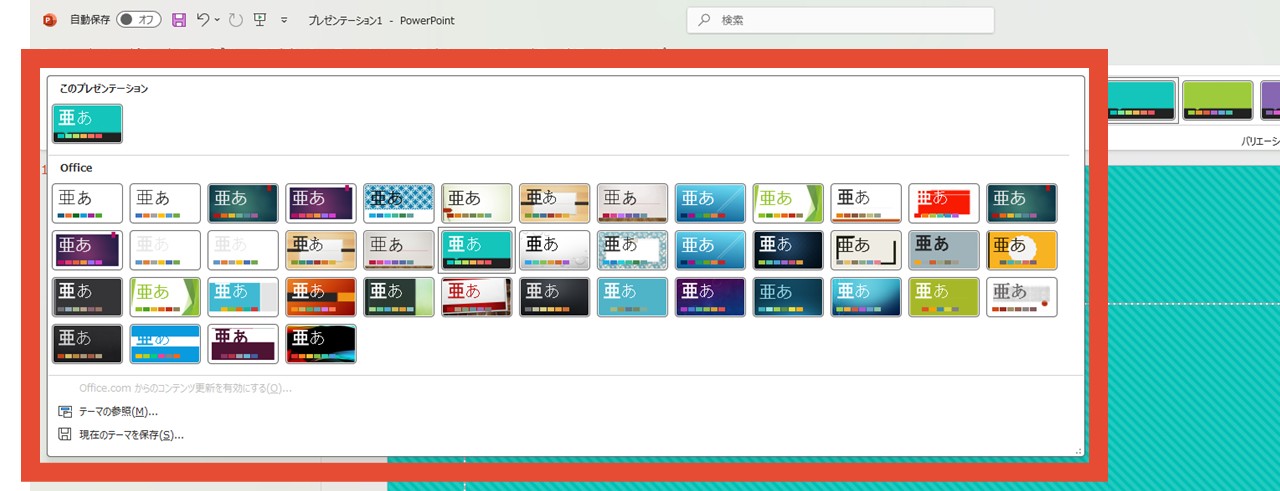1280x491 pixels.
Task: Select the current theme under このプレゼンテーション
Action: [88, 123]
